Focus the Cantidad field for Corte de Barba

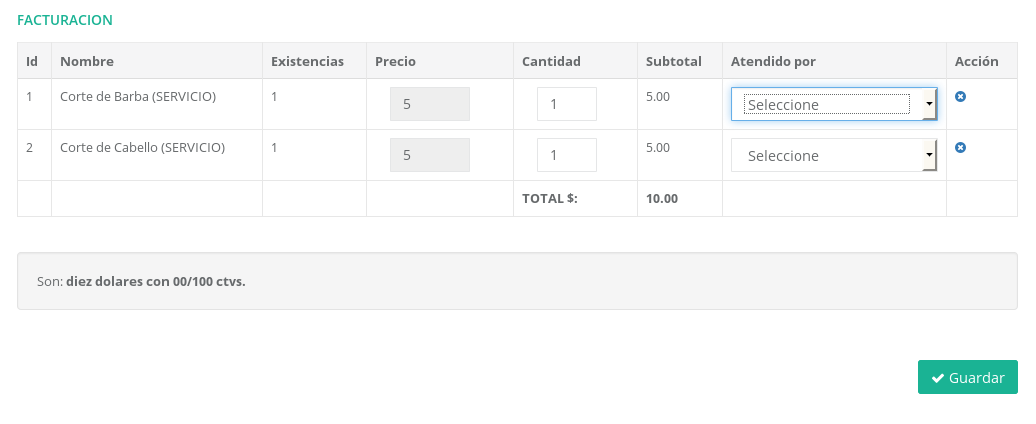(x=566, y=104)
